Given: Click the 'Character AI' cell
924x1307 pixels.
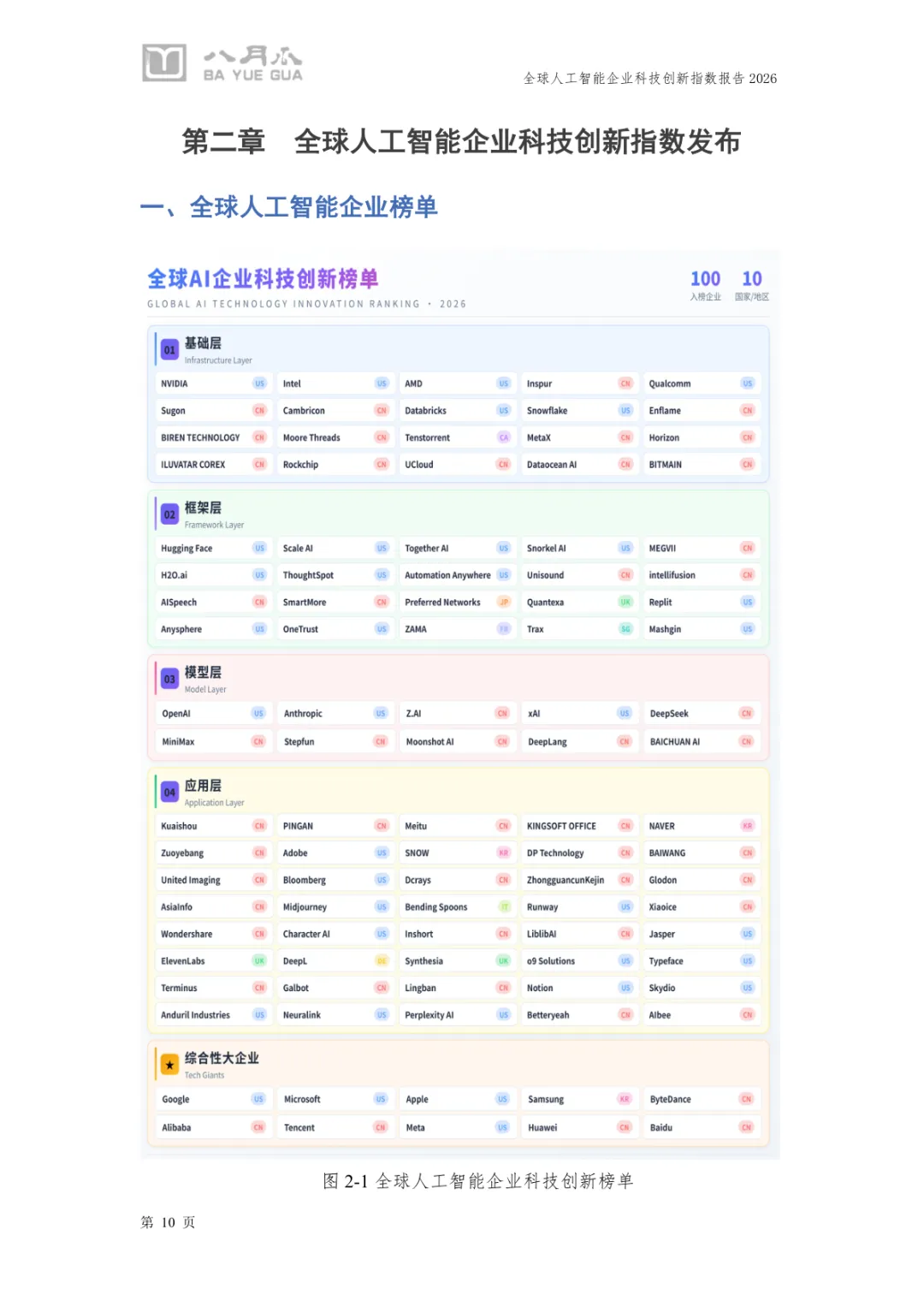Looking at the screenshot, I should coord(335,934).
